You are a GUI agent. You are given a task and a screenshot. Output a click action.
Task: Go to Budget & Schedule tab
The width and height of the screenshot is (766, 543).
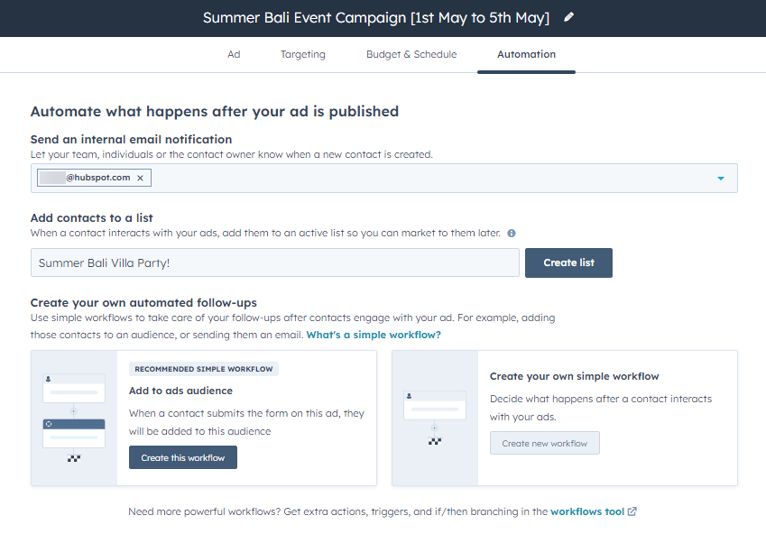[x=411, y=54]
